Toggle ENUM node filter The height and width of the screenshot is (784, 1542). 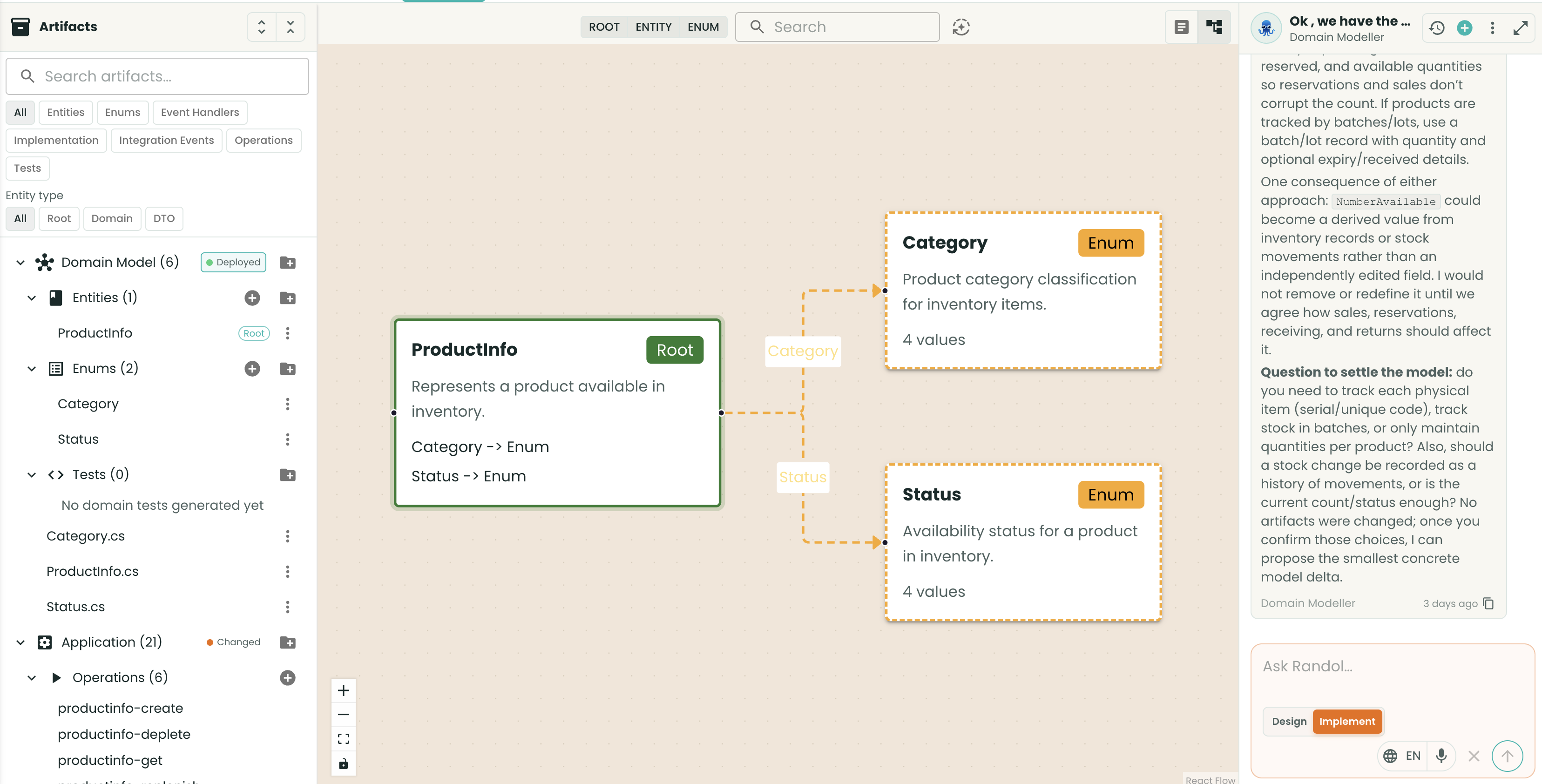pos(703,27)
